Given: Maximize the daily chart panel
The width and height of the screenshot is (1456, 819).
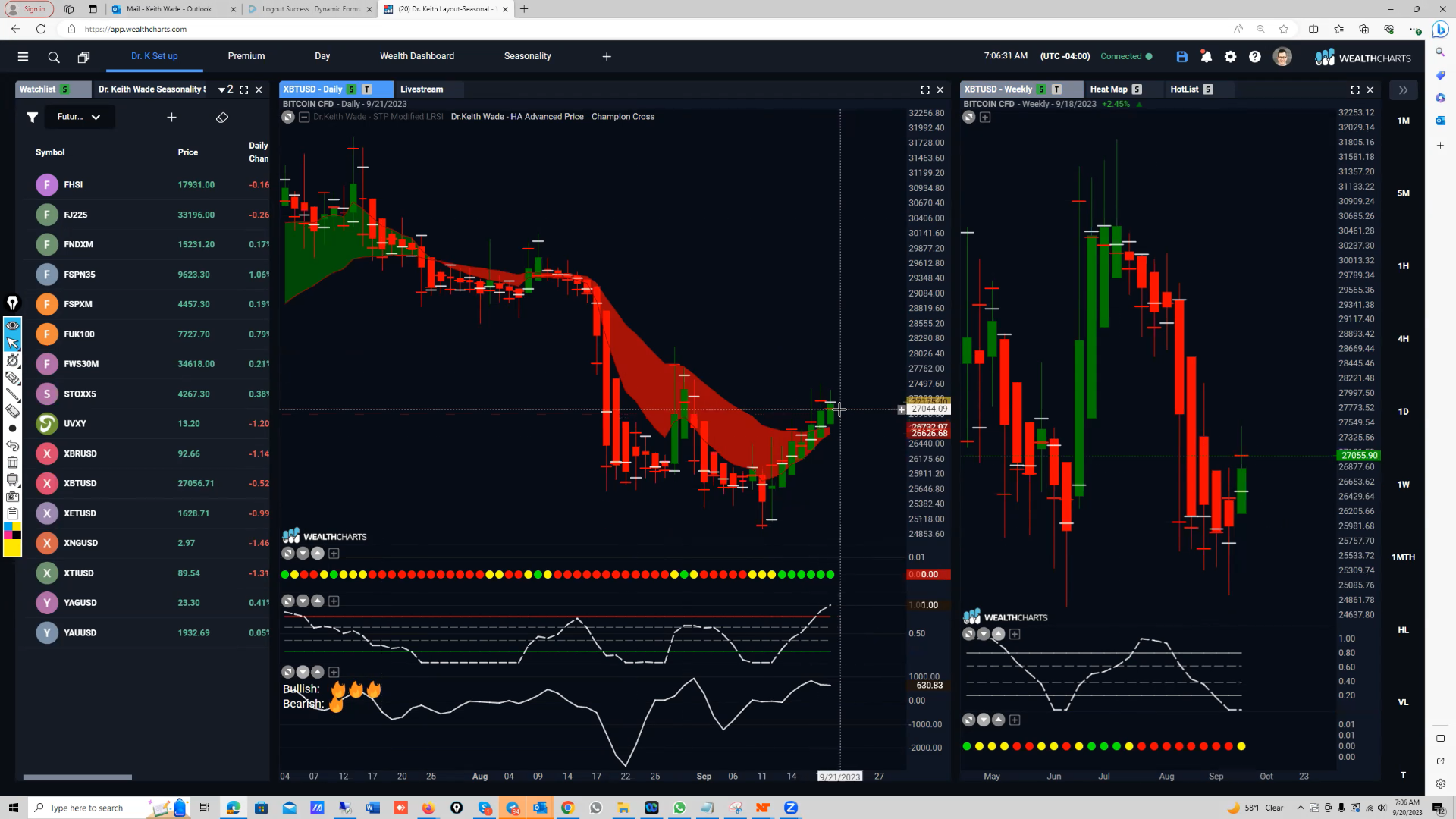Looking at the screenshot, I should tap(925, 89).
